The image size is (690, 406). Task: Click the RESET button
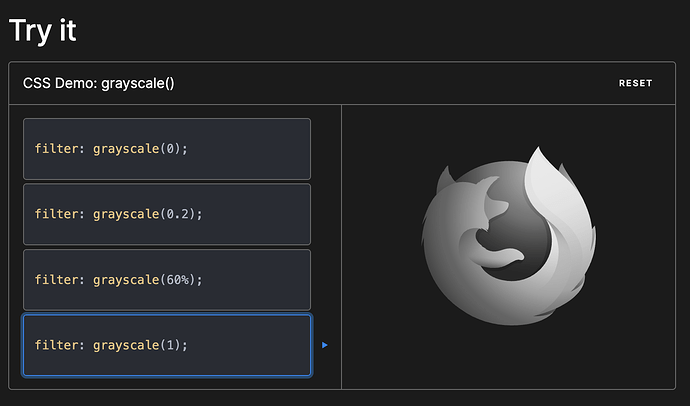point(635,83)
